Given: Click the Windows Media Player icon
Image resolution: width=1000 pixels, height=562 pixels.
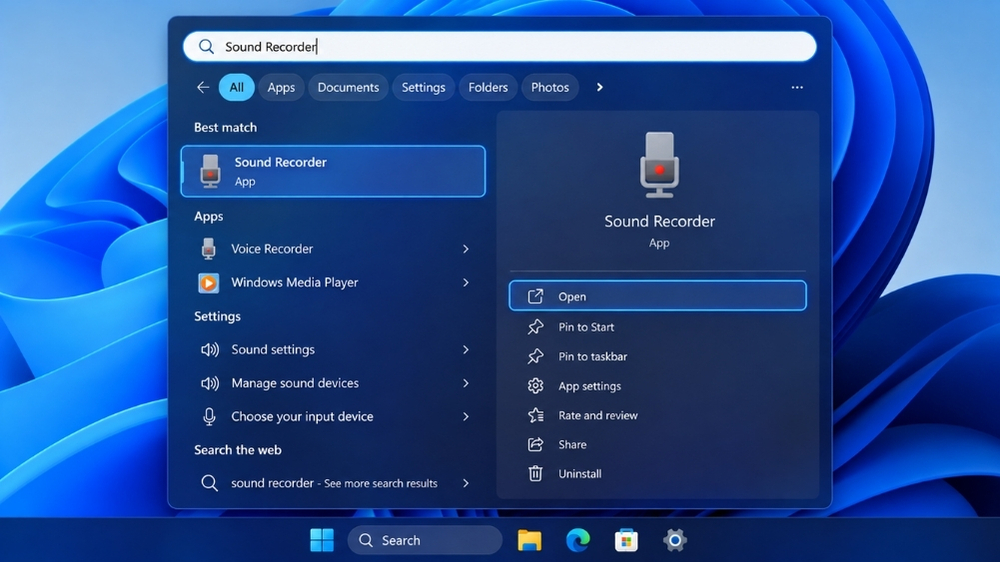Looking at the screenshot, I should pyautogui.click(x=209, y=283).
